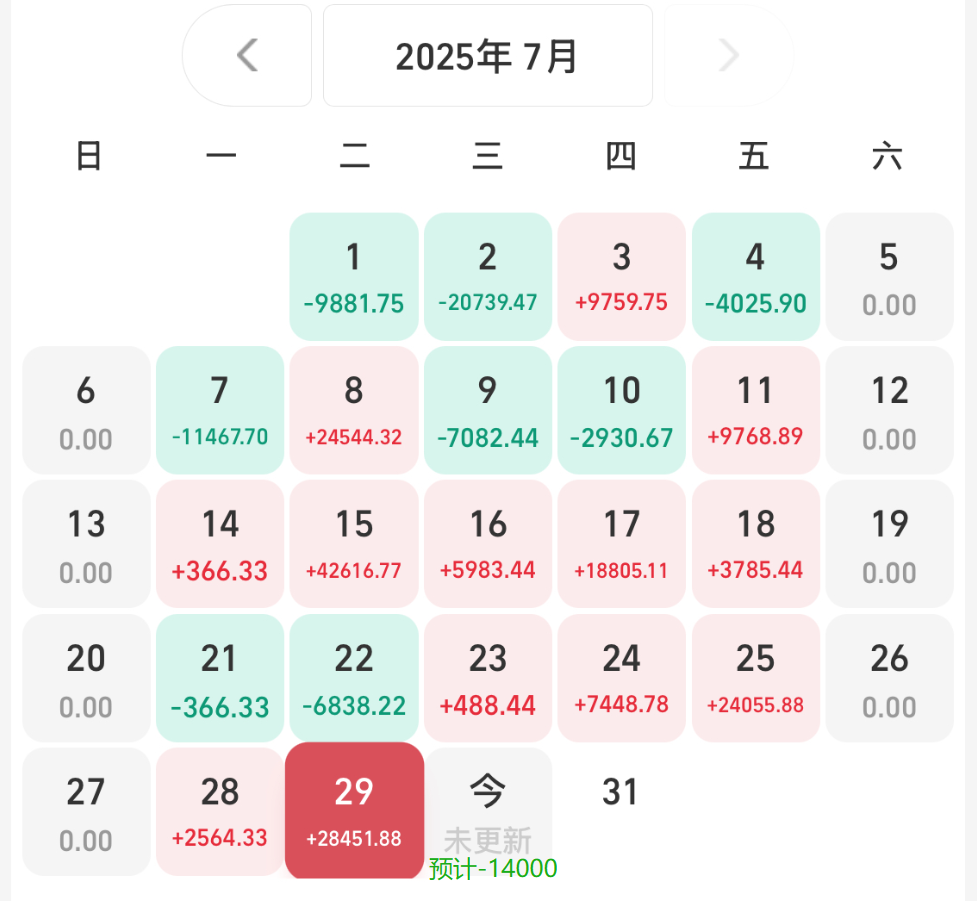Open the 2025年 7月 month picker
The width and height of the screenshot is (977, 901).
tap(488, 55)
